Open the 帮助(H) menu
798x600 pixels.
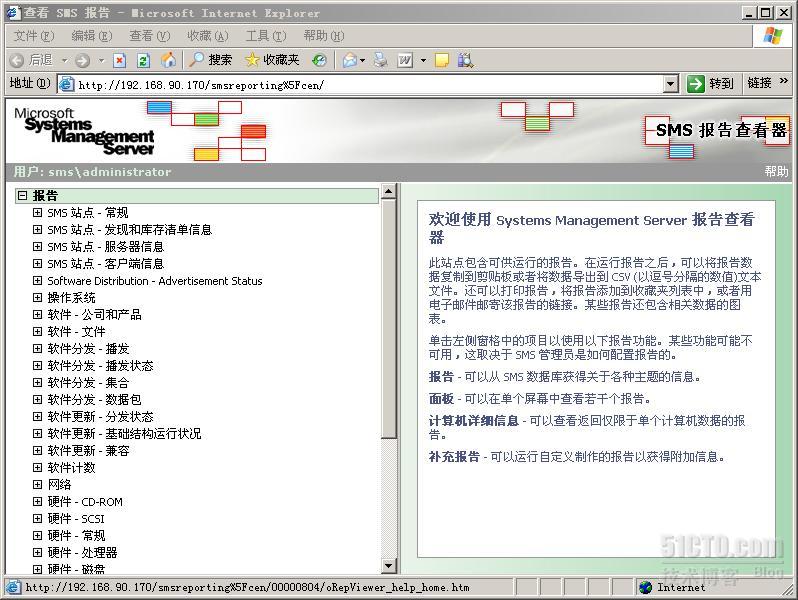click(324, 36)
